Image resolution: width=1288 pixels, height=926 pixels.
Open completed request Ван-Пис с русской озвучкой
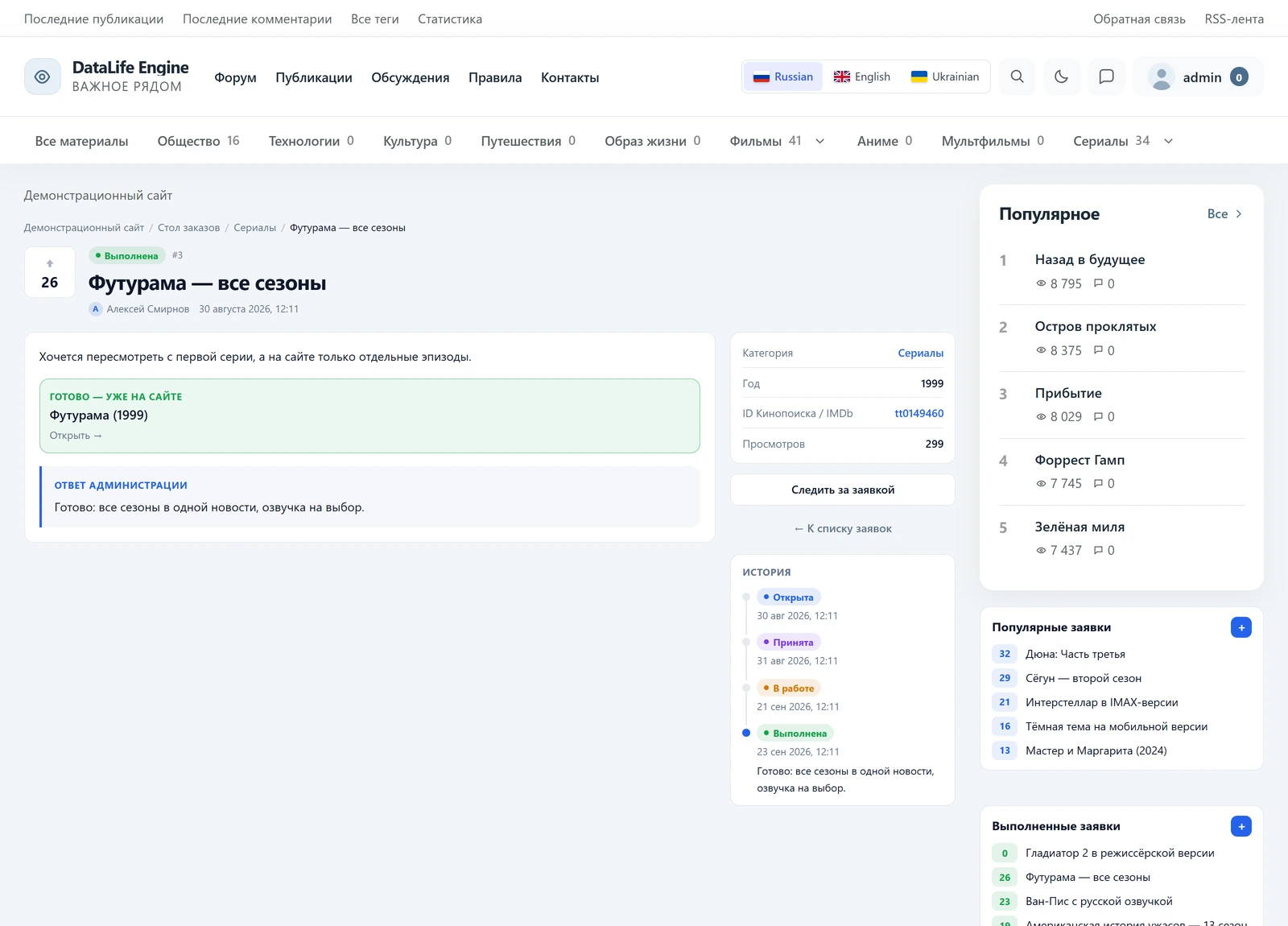tap(1099, 901)
